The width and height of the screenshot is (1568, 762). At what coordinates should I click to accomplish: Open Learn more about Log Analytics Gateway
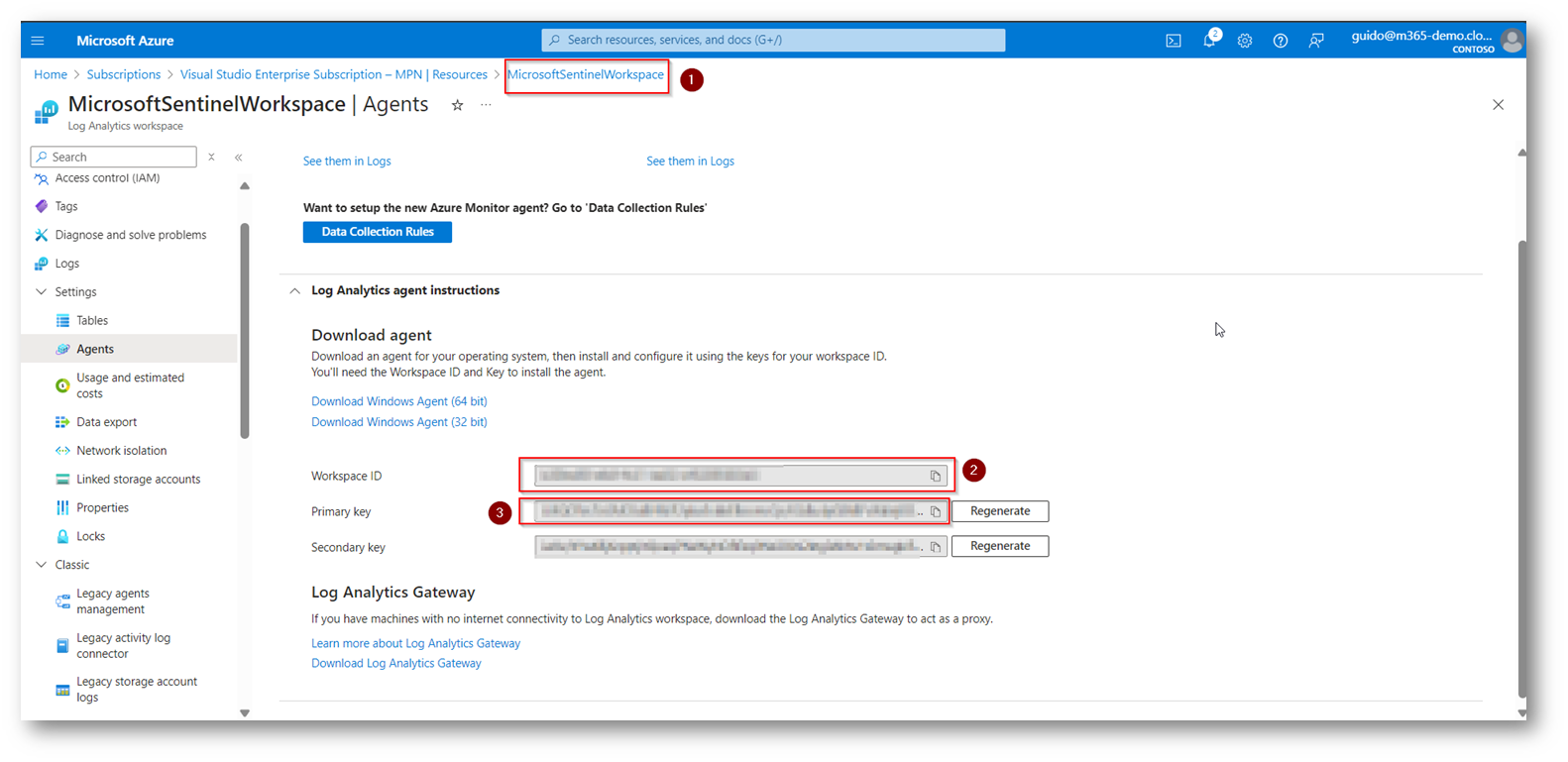(415, 643)
